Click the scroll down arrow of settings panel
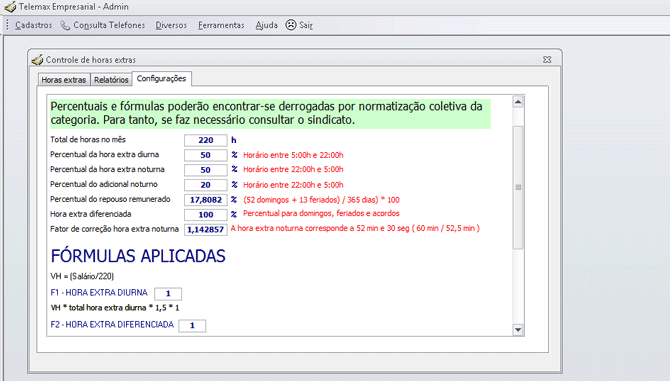This screenshot has height=381, width=670. (518, 330)
